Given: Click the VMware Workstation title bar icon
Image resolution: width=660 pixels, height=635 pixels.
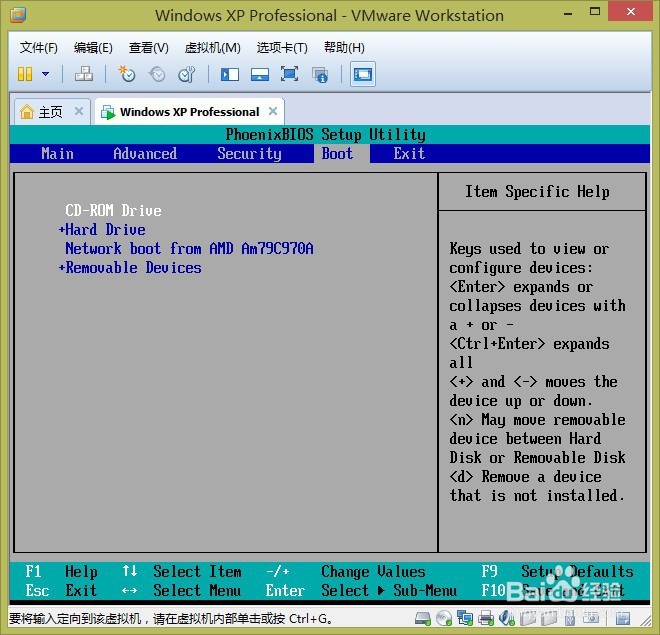Looking at the screenshot, I should click(x=18, y=15).
